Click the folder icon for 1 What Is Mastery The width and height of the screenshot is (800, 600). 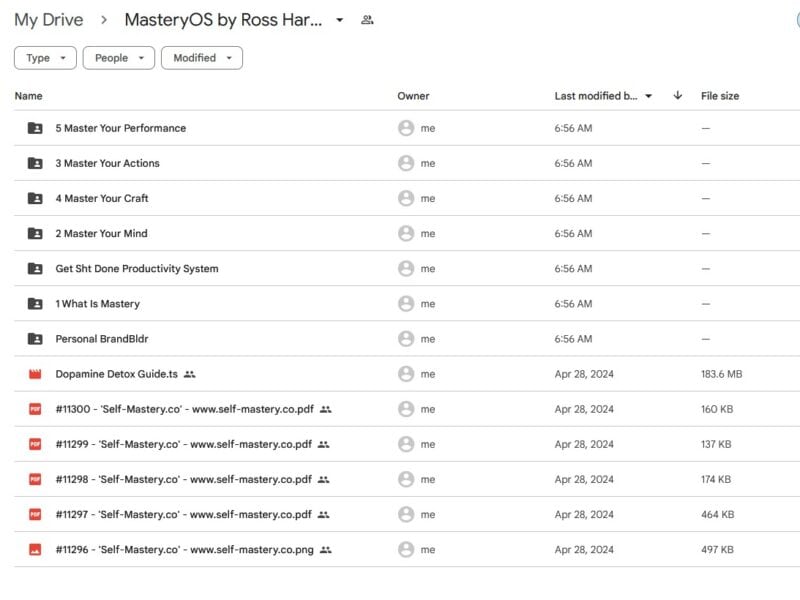click(35, 304)
